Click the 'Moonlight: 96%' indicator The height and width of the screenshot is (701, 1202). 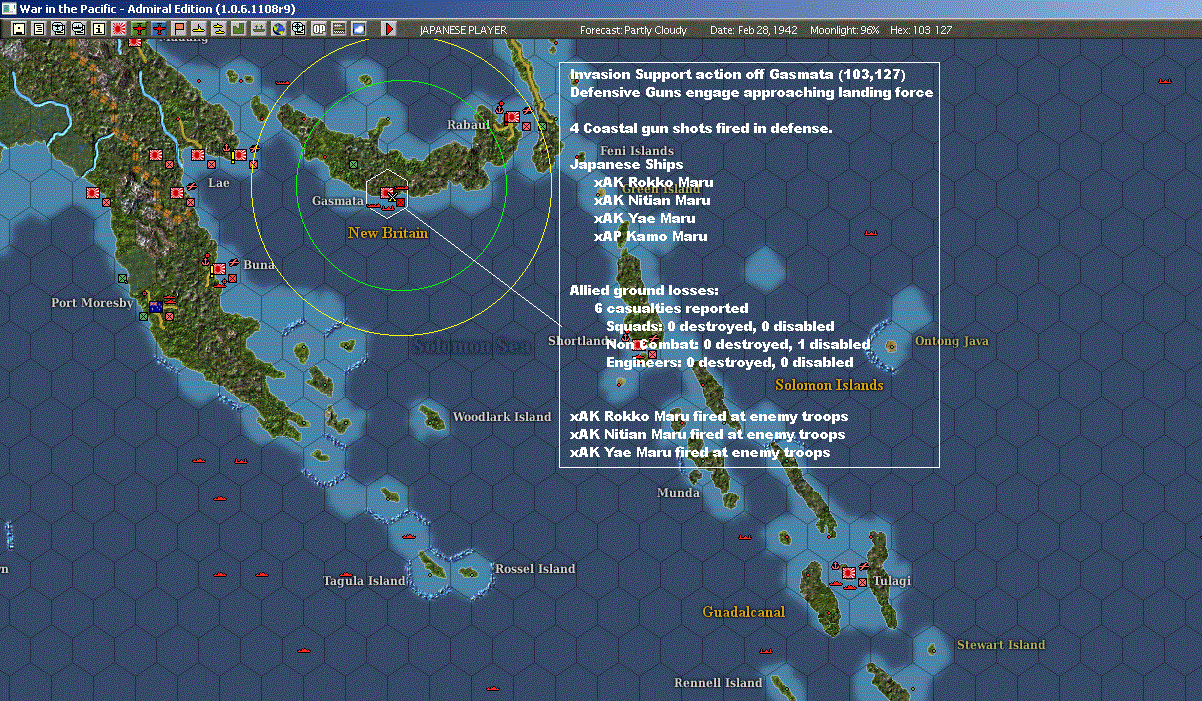click(845, 30)
